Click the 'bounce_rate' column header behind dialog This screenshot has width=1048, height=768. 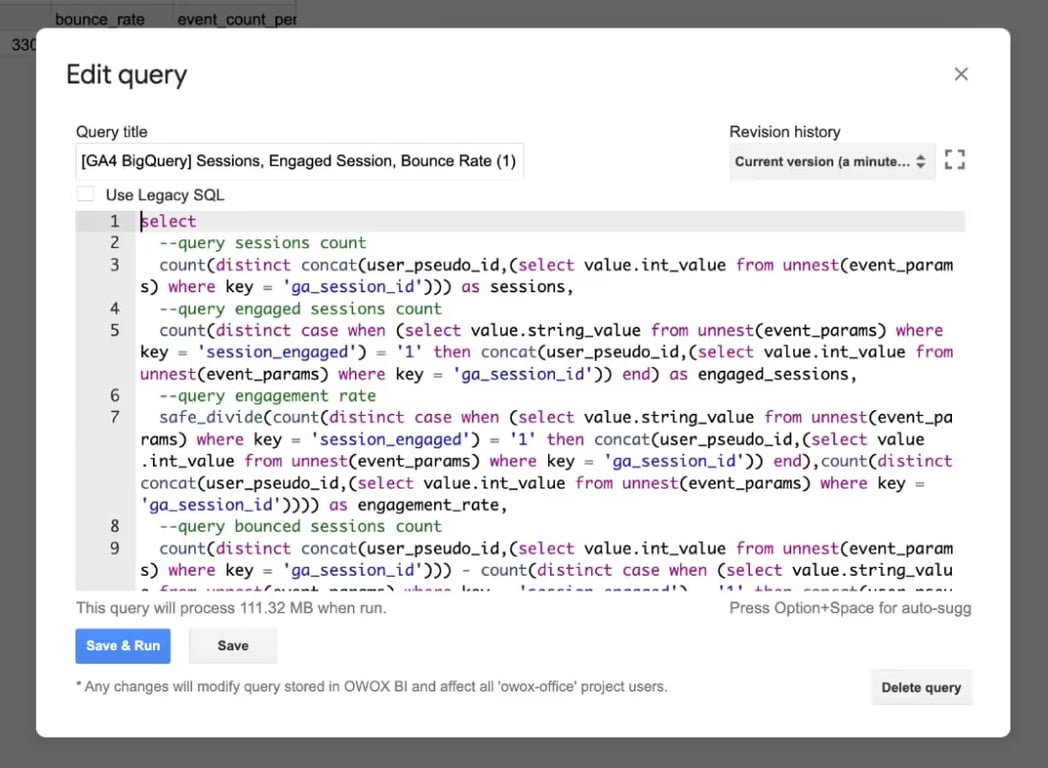pyautogui.click(x=100, y=19)
